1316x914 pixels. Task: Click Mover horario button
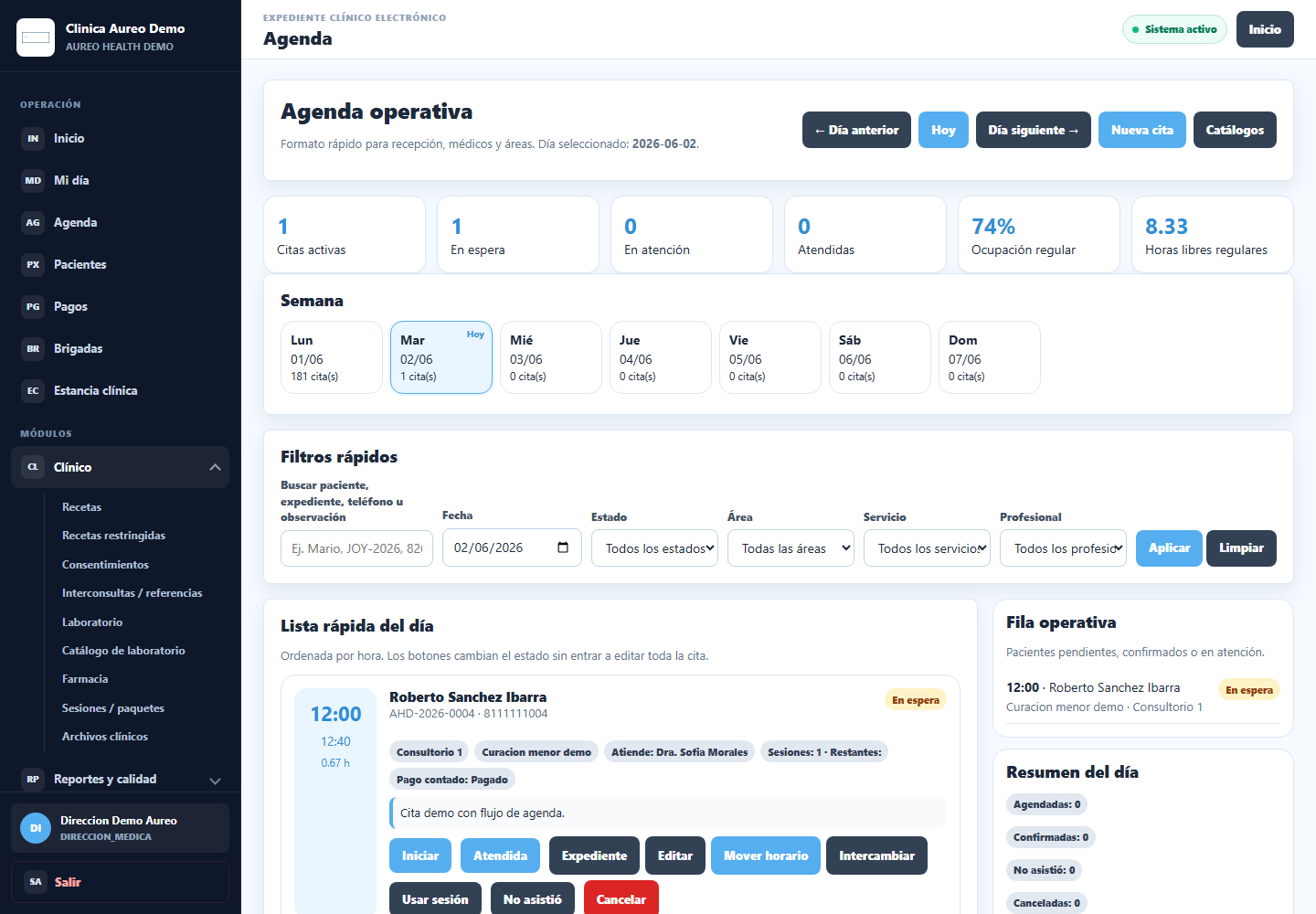[x=766, y=856]
